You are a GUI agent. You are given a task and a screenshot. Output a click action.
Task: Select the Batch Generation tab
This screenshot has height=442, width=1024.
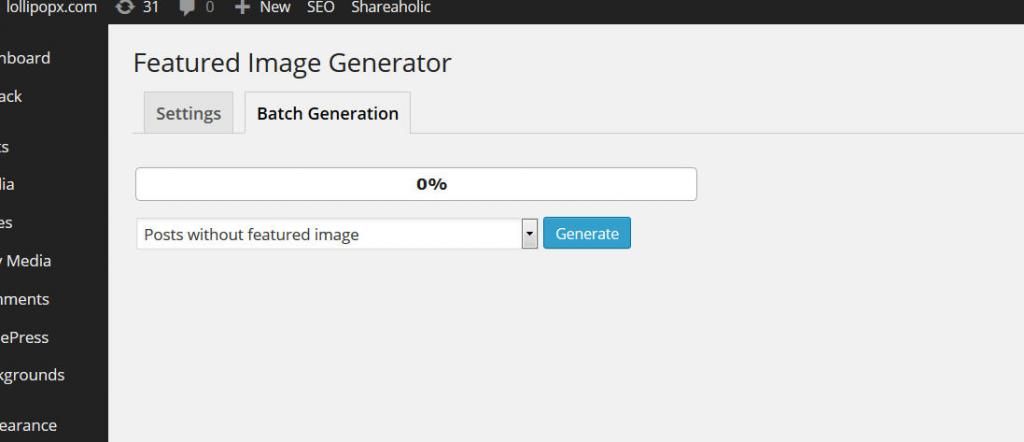click(327, 113)
